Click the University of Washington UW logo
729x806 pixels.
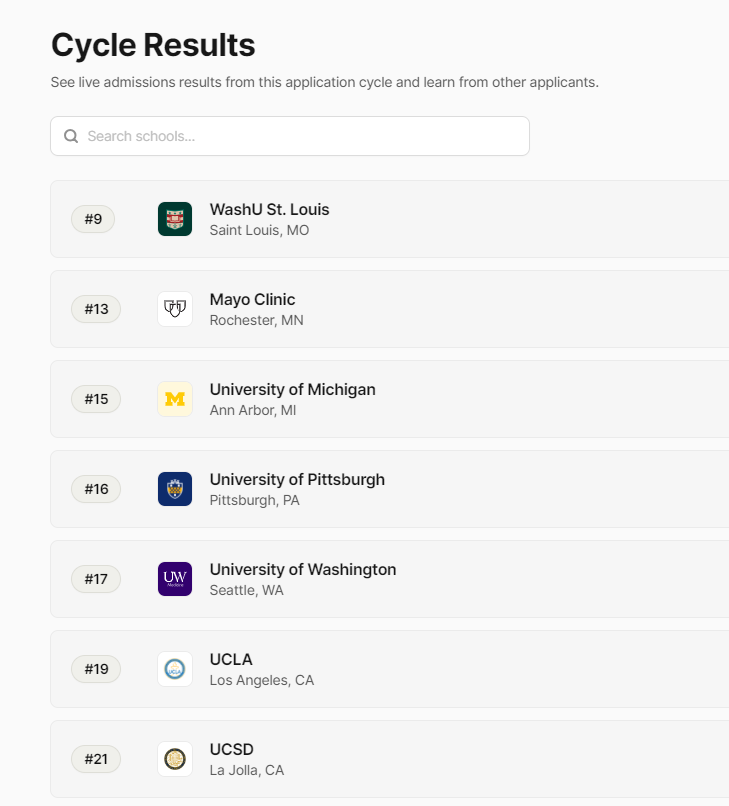pyautogui.click(x=175, y=579)
